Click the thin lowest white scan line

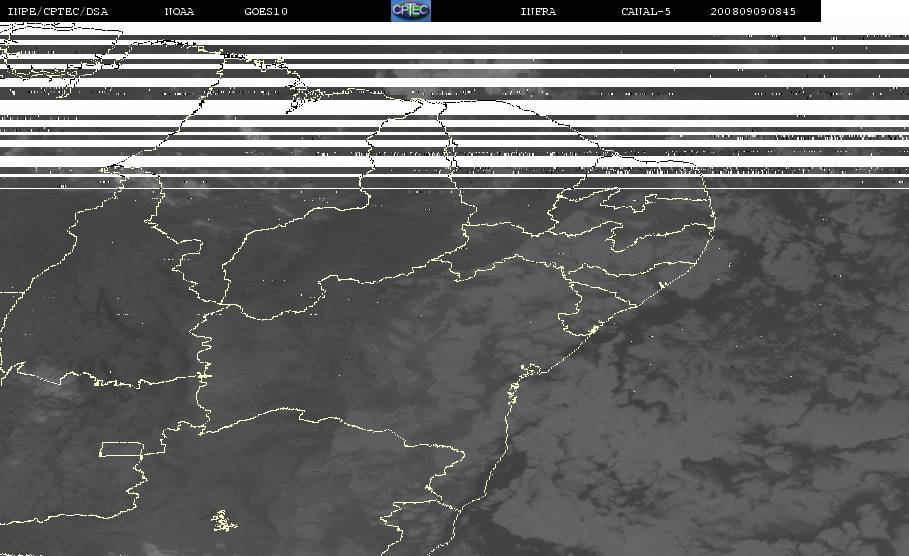coord(454,188)
